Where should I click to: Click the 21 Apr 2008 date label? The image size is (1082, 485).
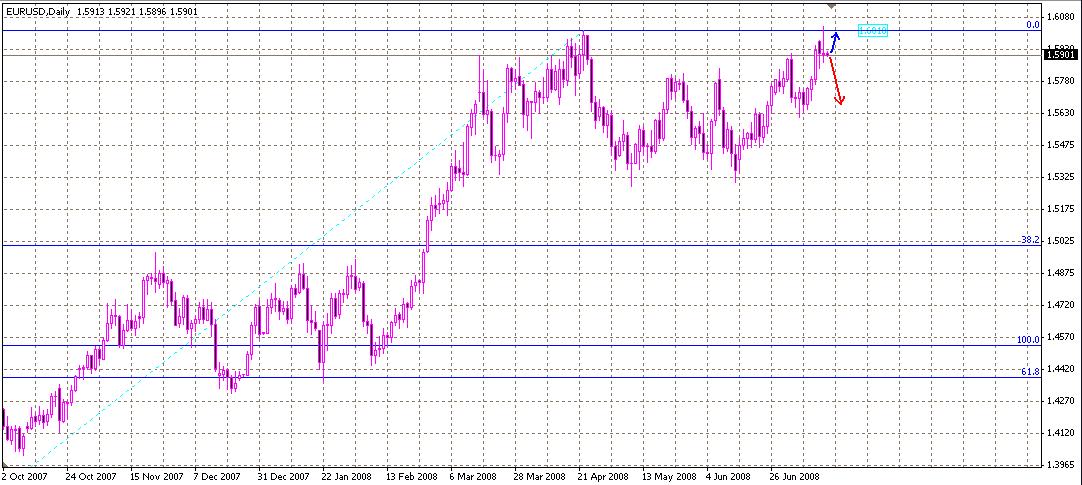(x=604, y=477)
